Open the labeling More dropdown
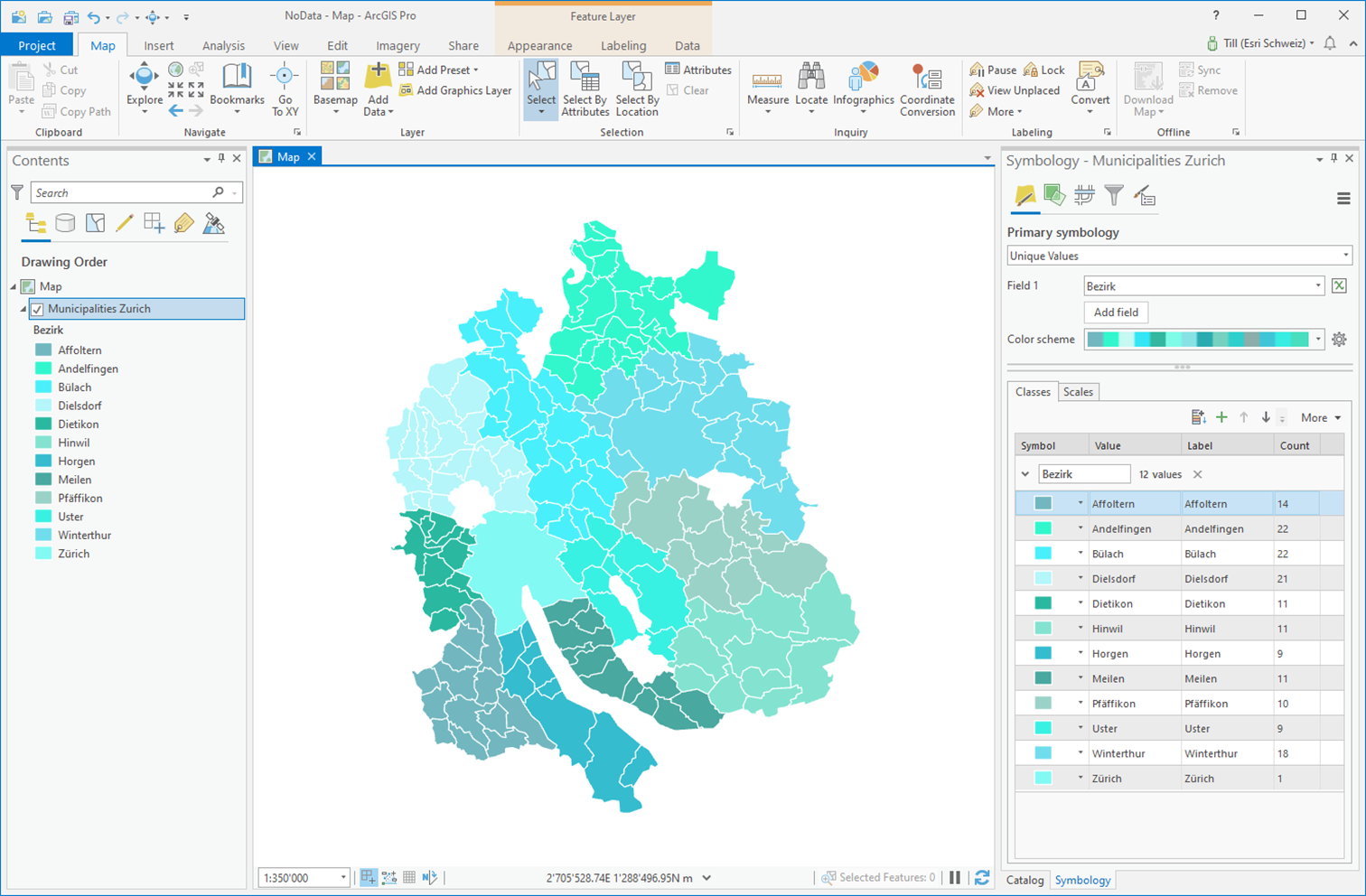1366x896 pixels. [996, 112]
